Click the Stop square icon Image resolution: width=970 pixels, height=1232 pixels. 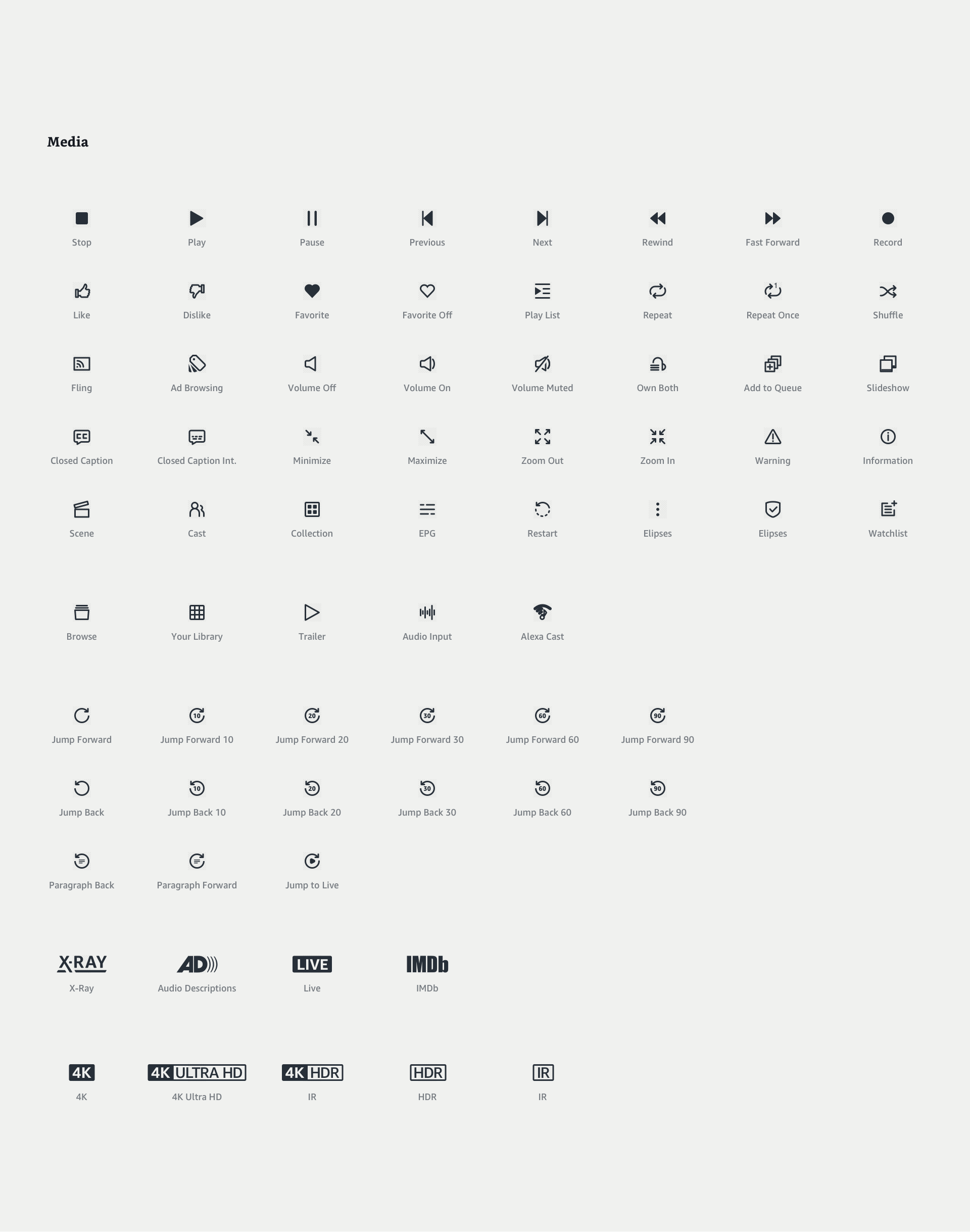coord(82,218)
